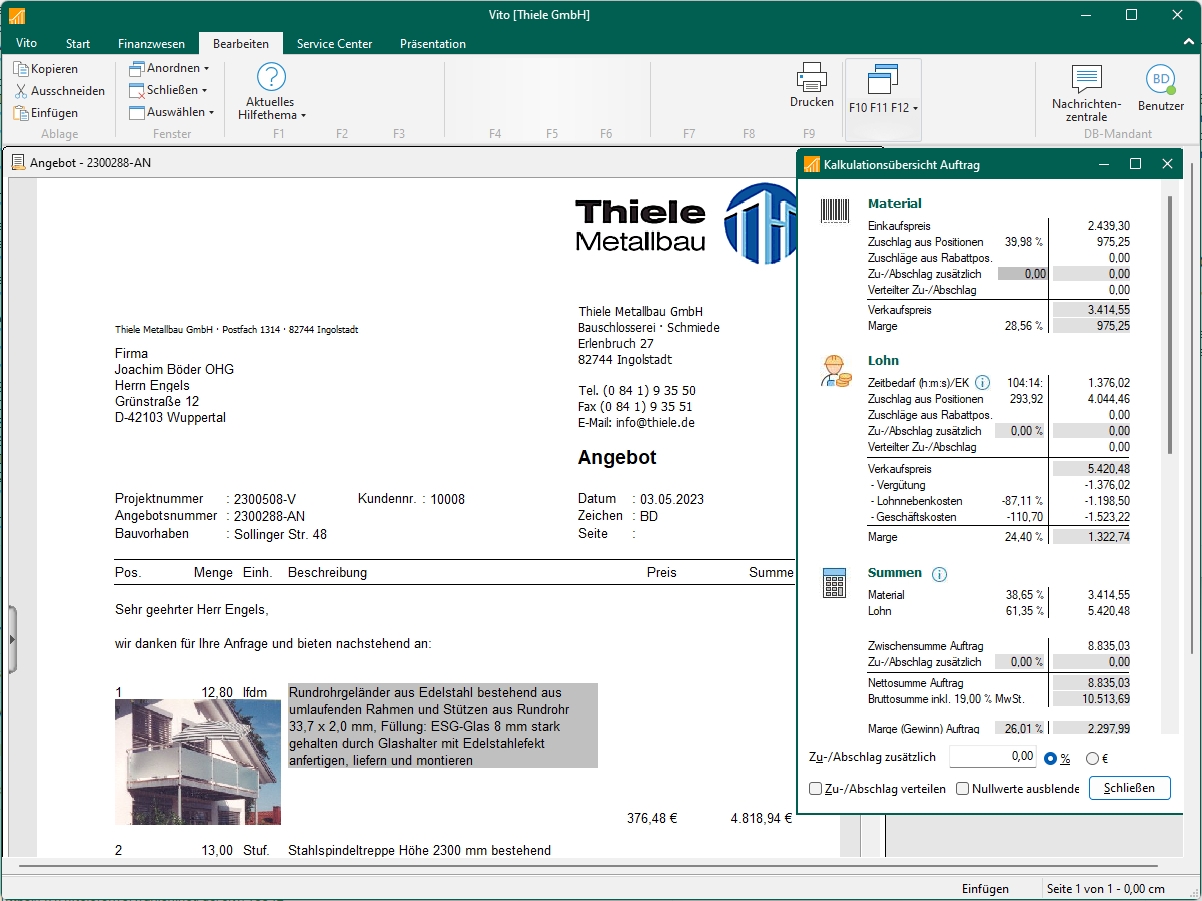Click the Ausschneiden scissors icon
The width and height of the screenshot is (1202, 901).
tap(20, 91)
